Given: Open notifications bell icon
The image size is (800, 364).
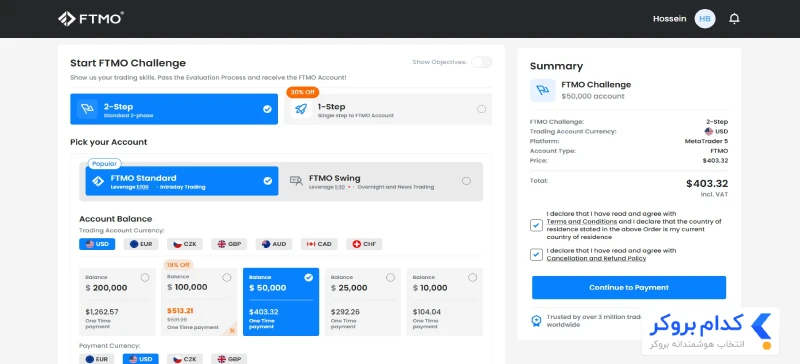Looking at the screenshot, I should [734, 19].
